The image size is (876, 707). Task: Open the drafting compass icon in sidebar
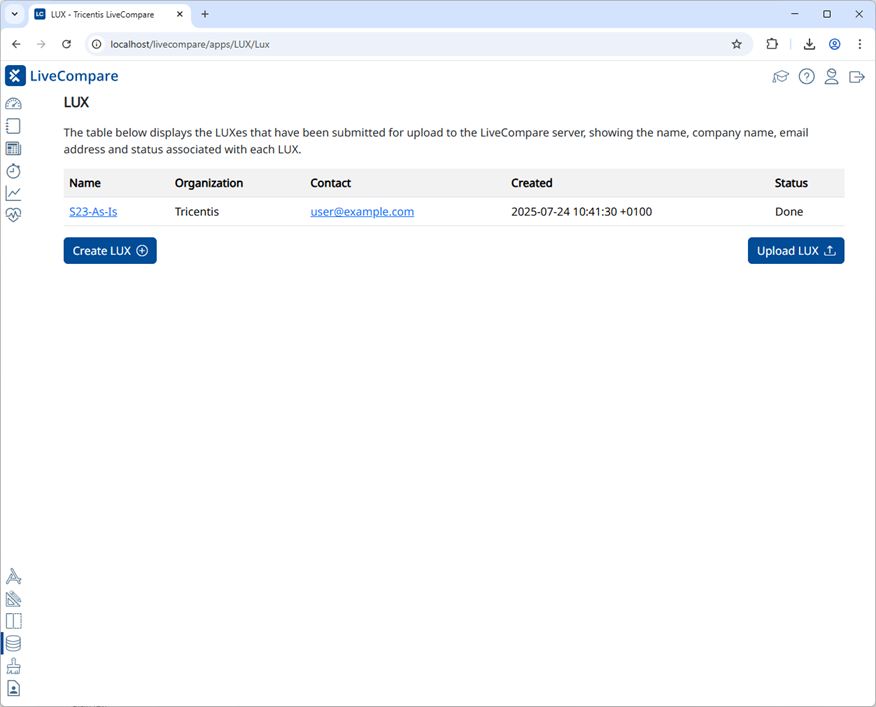(x=13, y=576)
